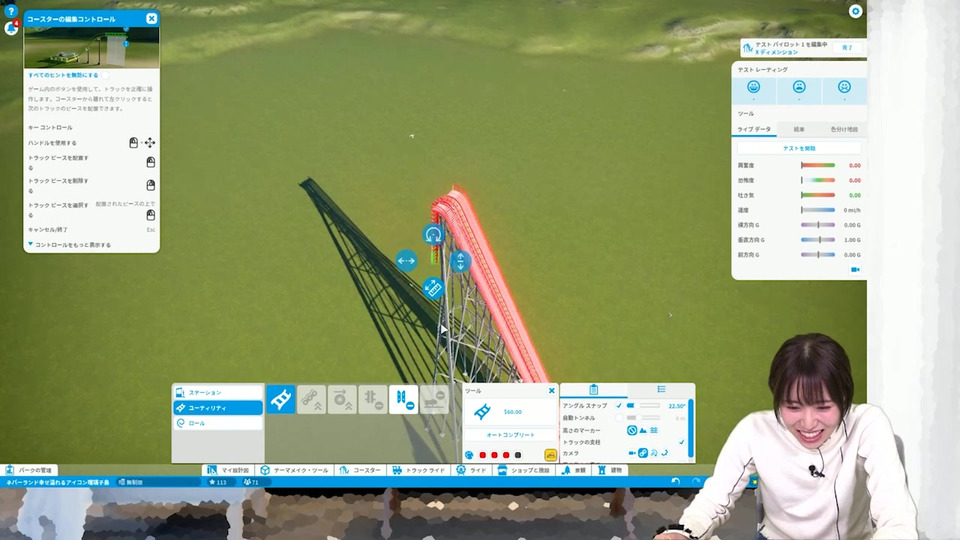Select the first カメラ mode icon
960x540 pixels.
pyautogui.click(x=632, y=453)
